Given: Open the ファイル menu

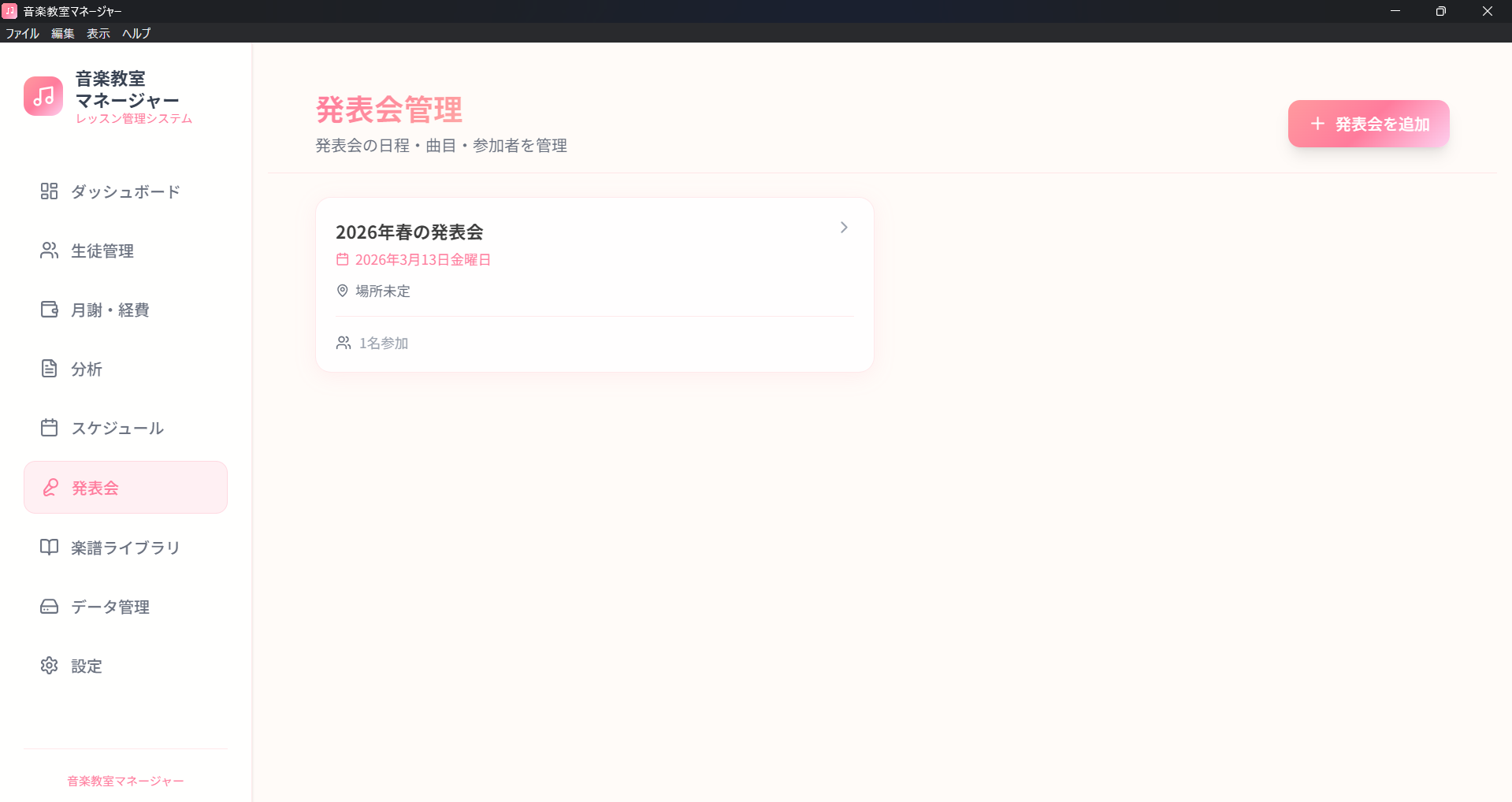Looking at the screenshot, I should tap(22, 33).
